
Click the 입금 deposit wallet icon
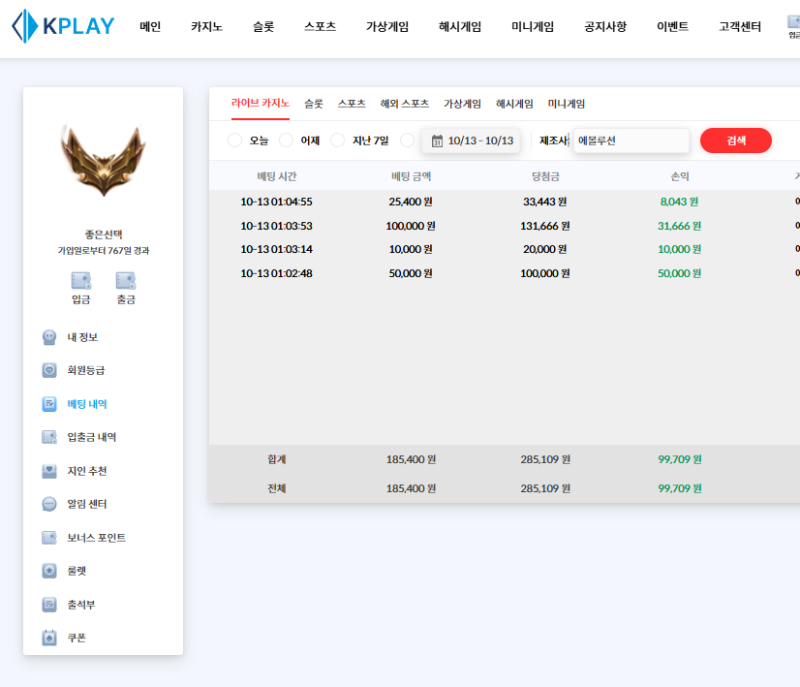pyautogui.click(x=81, y=281)
